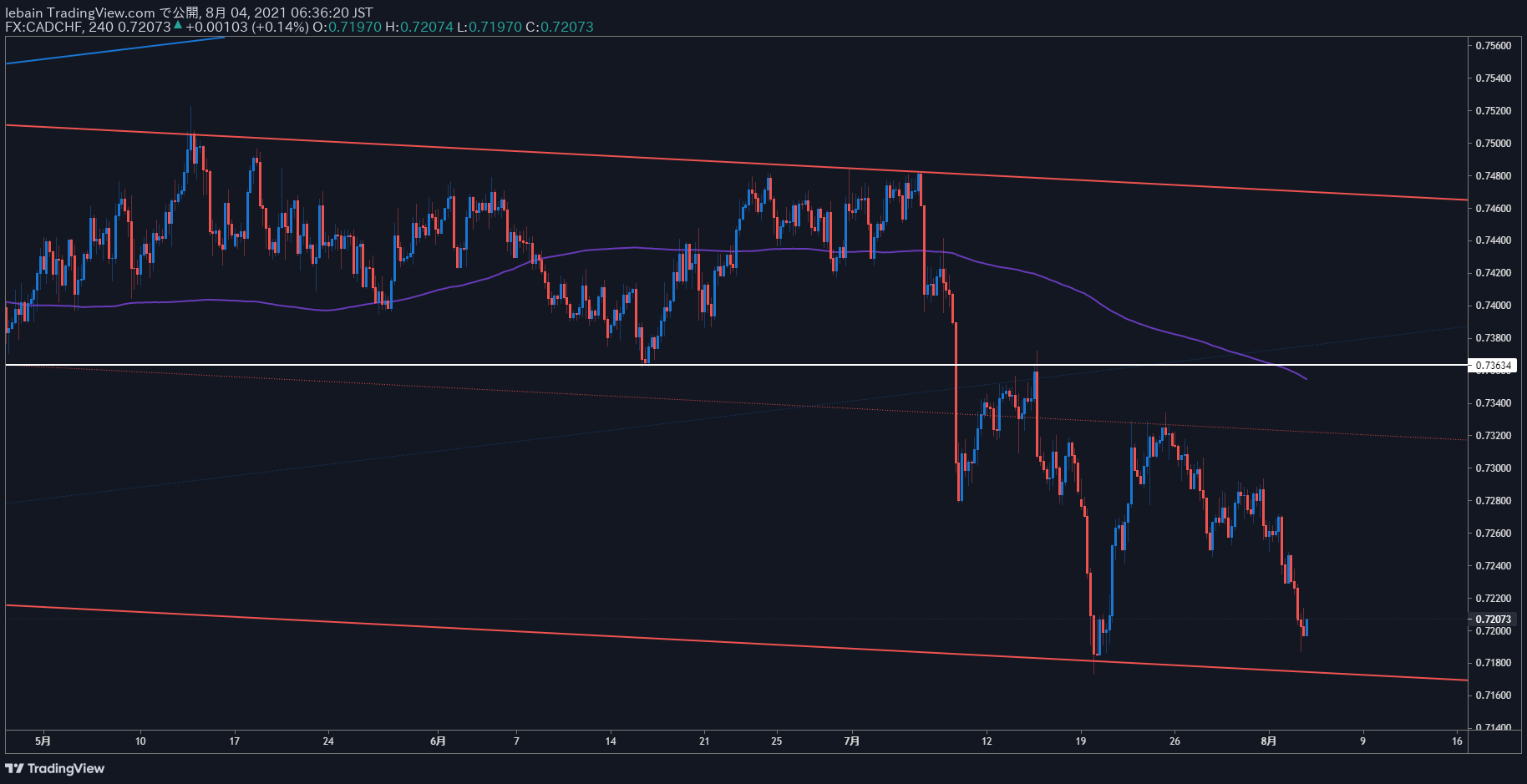Click the low value L:0.71970
The height and width of the screenshot is (784, 1527).
[490, 27]
